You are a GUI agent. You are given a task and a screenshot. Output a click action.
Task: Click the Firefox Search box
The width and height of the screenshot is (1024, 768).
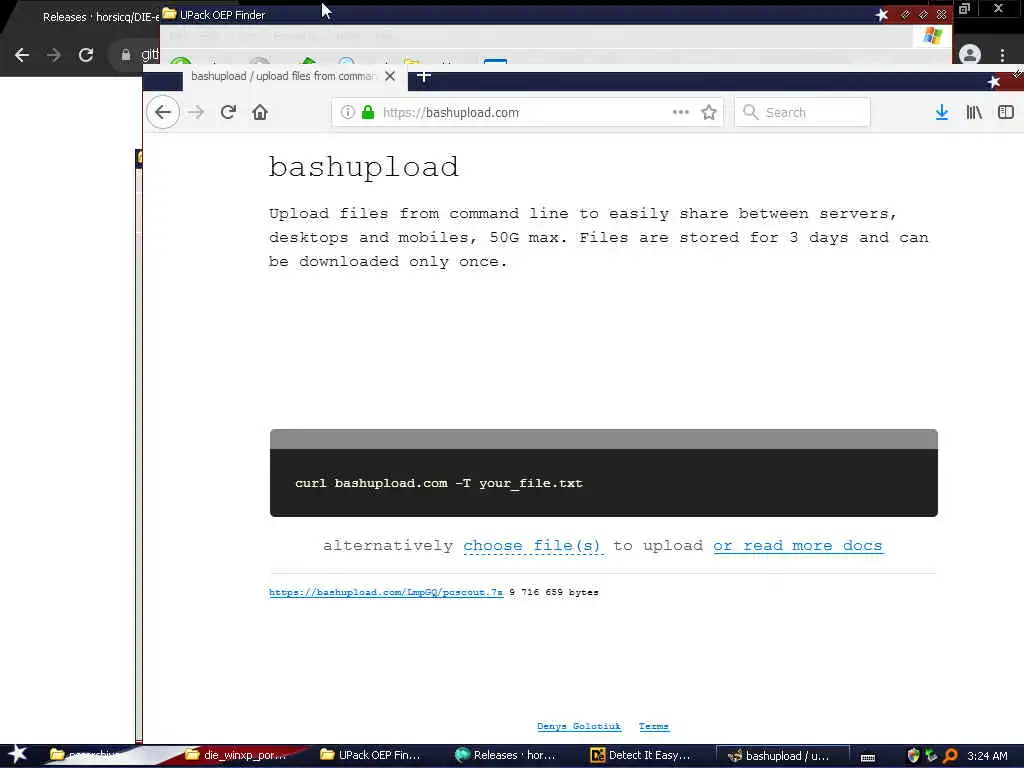pyautogui.click(x=803, y=112)
